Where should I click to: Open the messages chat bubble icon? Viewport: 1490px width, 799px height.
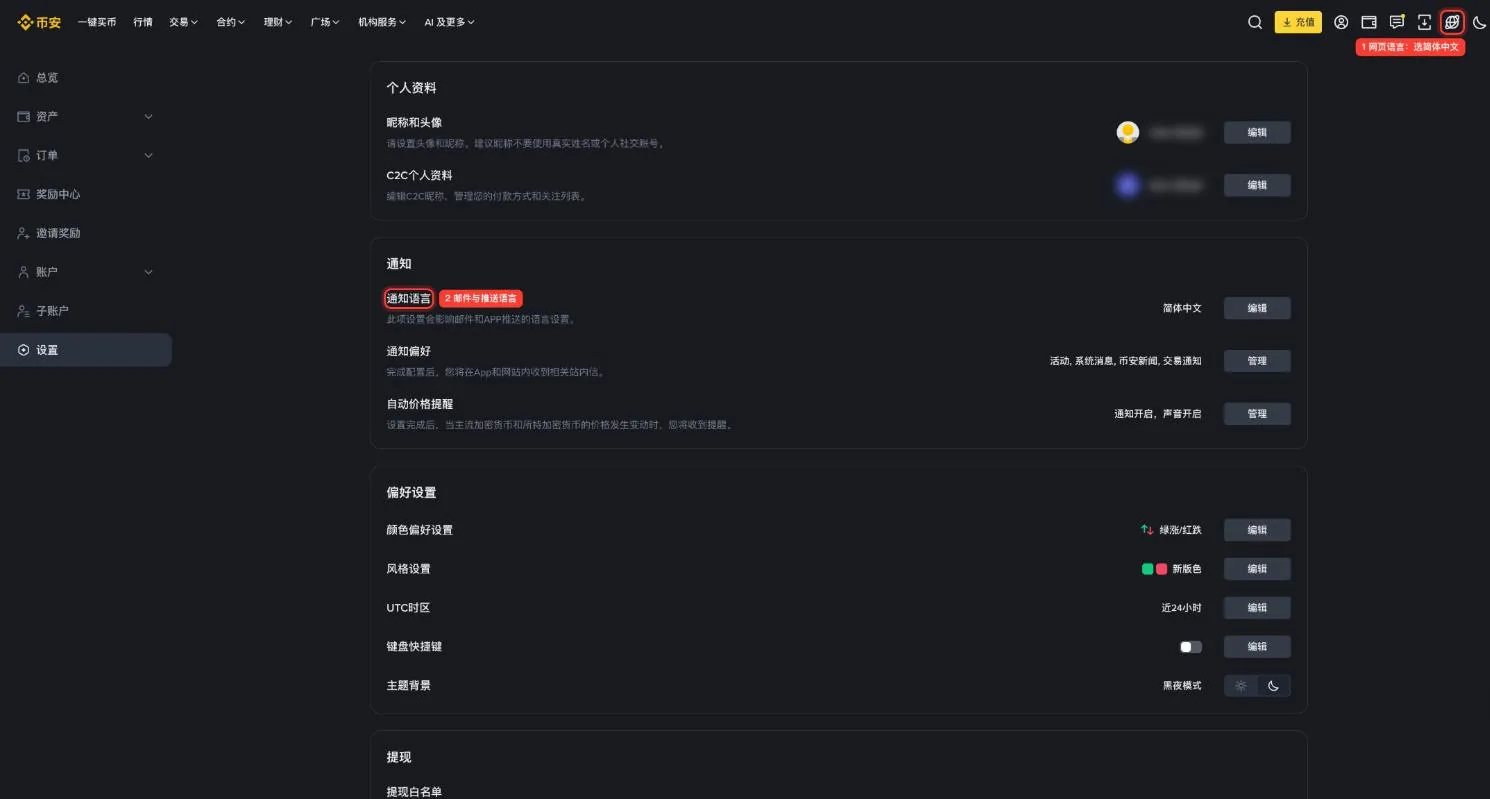(x=1397, y=22)
